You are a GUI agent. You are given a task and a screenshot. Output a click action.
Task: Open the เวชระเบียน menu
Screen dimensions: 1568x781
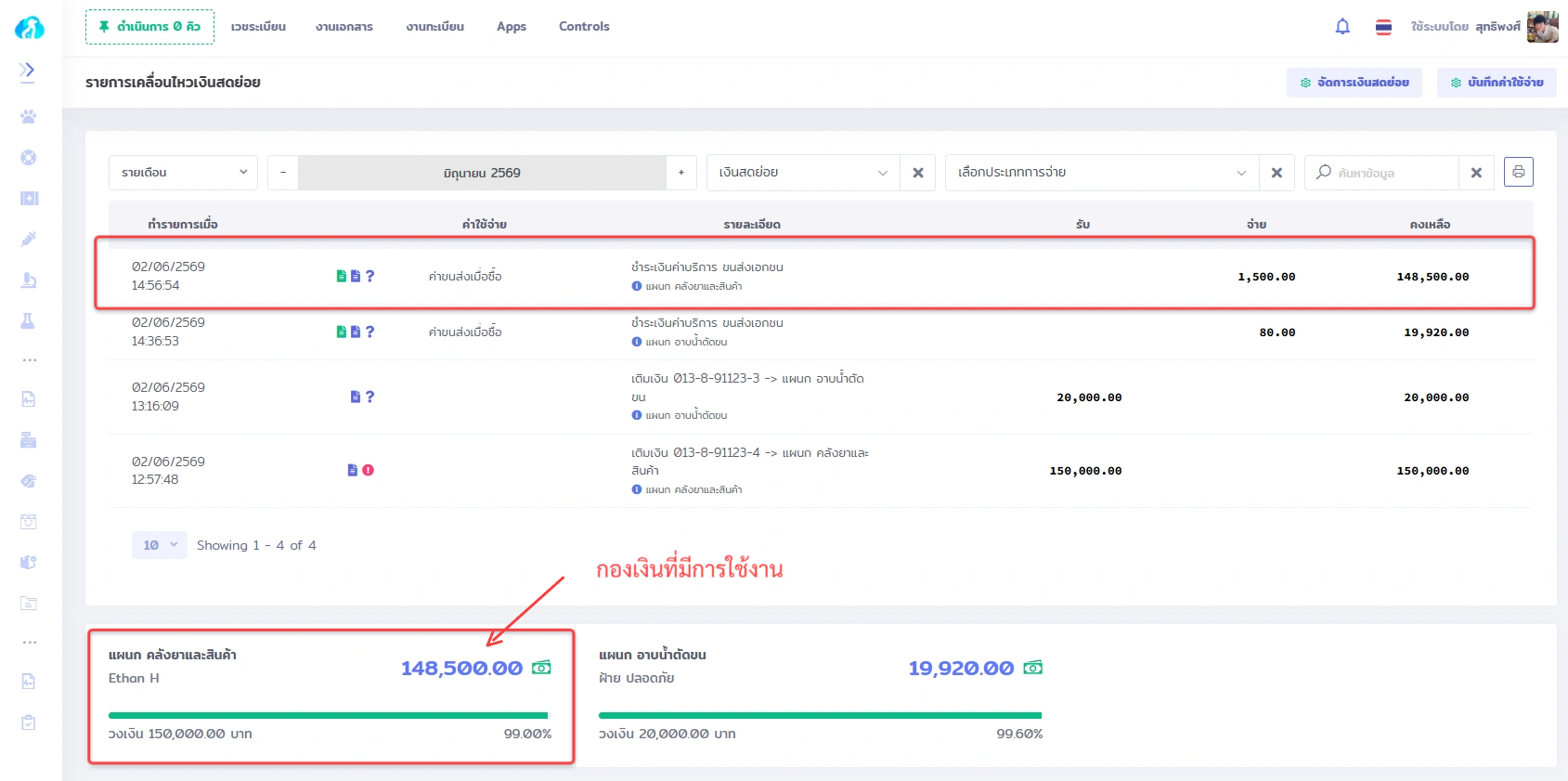point(258,27)
